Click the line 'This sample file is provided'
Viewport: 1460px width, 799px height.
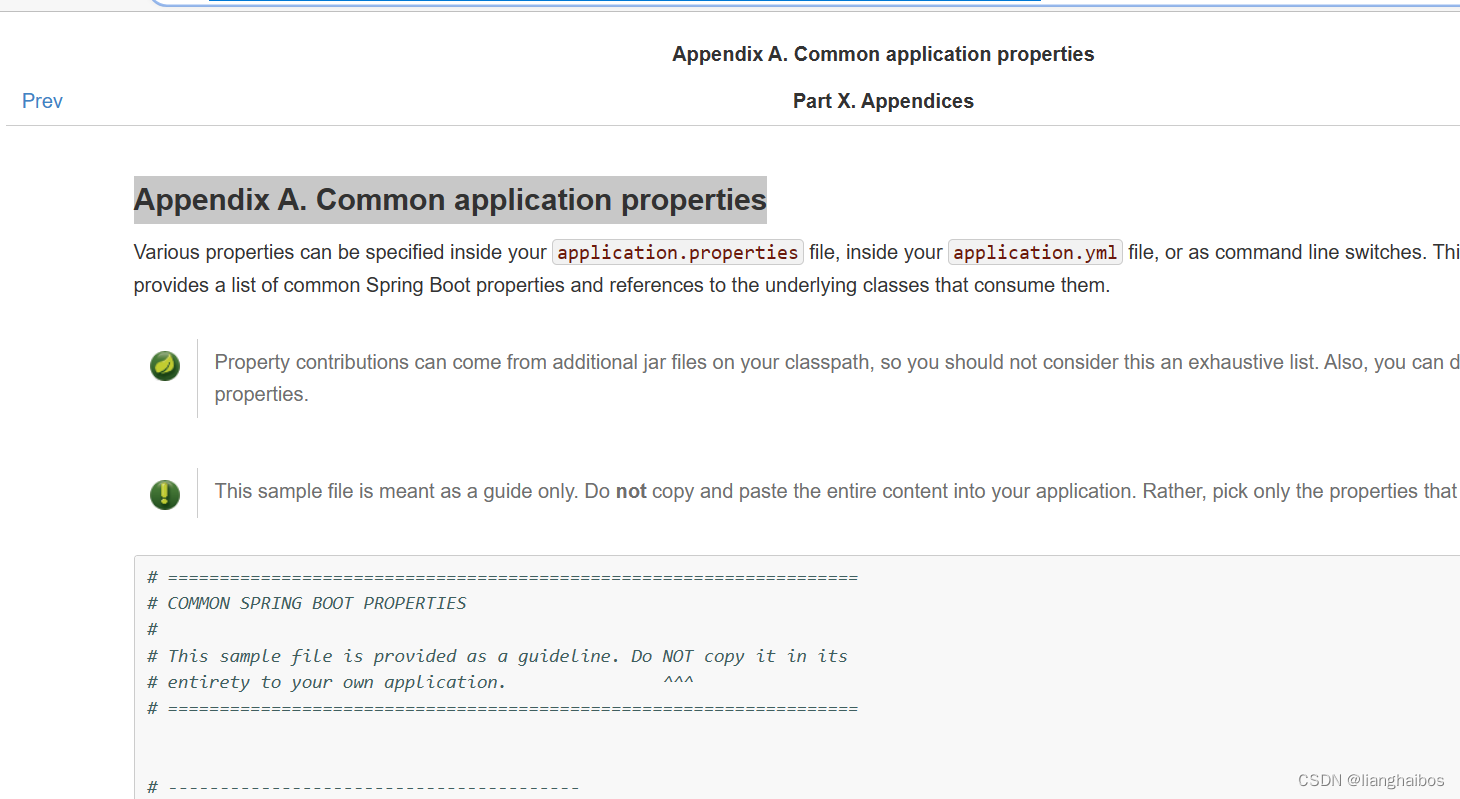pyautogui.click(x=497, y=656)
